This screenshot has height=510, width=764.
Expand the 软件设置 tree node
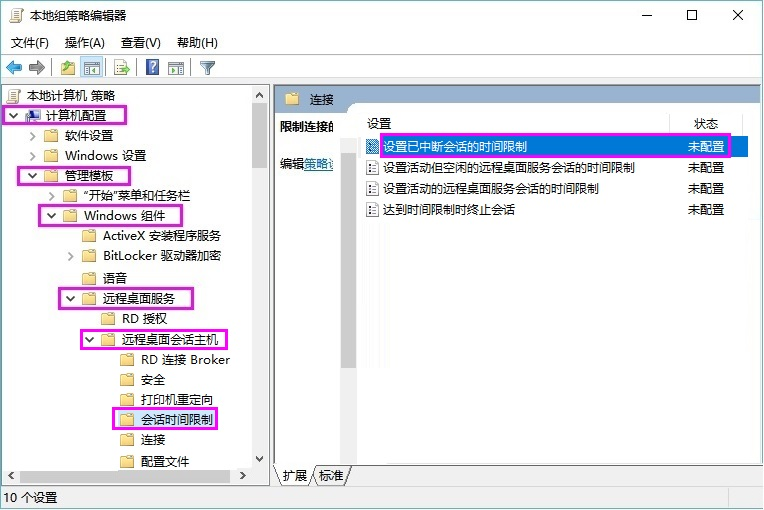pyautogui.click(x=32, y=136)
